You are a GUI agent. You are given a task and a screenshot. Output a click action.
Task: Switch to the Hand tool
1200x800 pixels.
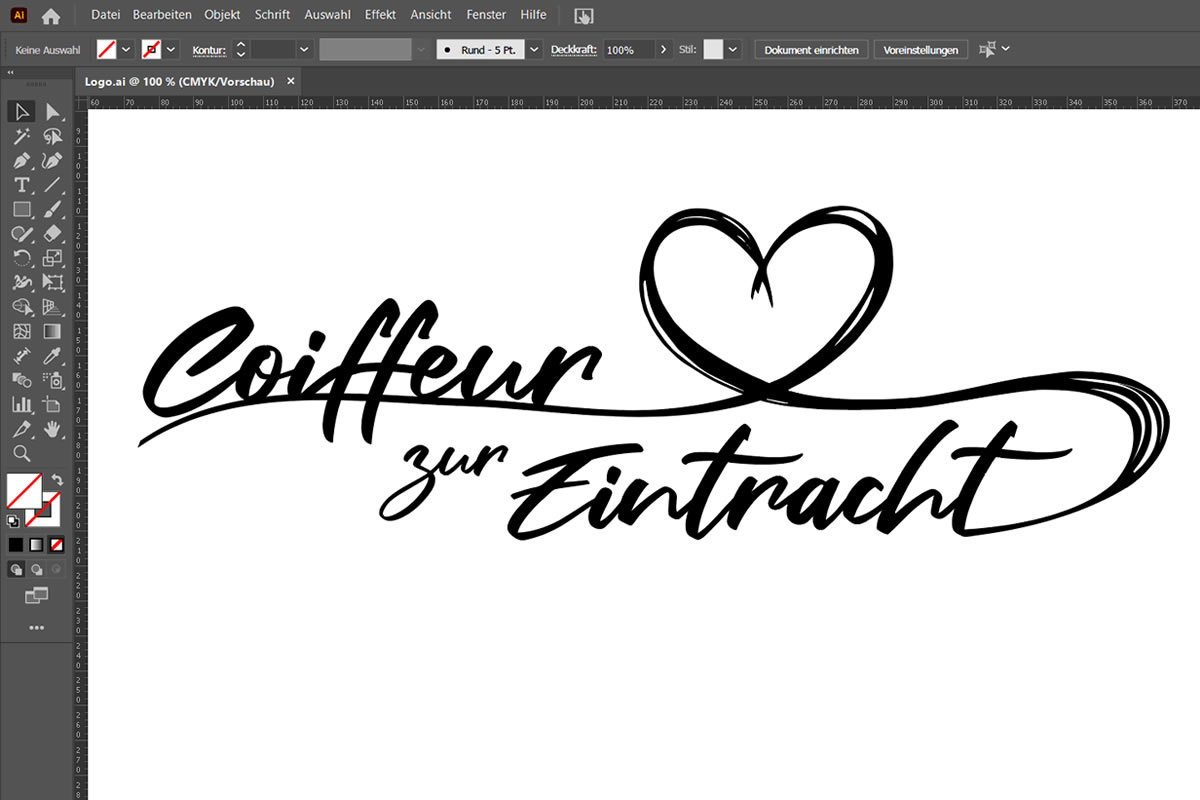click(x=53, y=429)
